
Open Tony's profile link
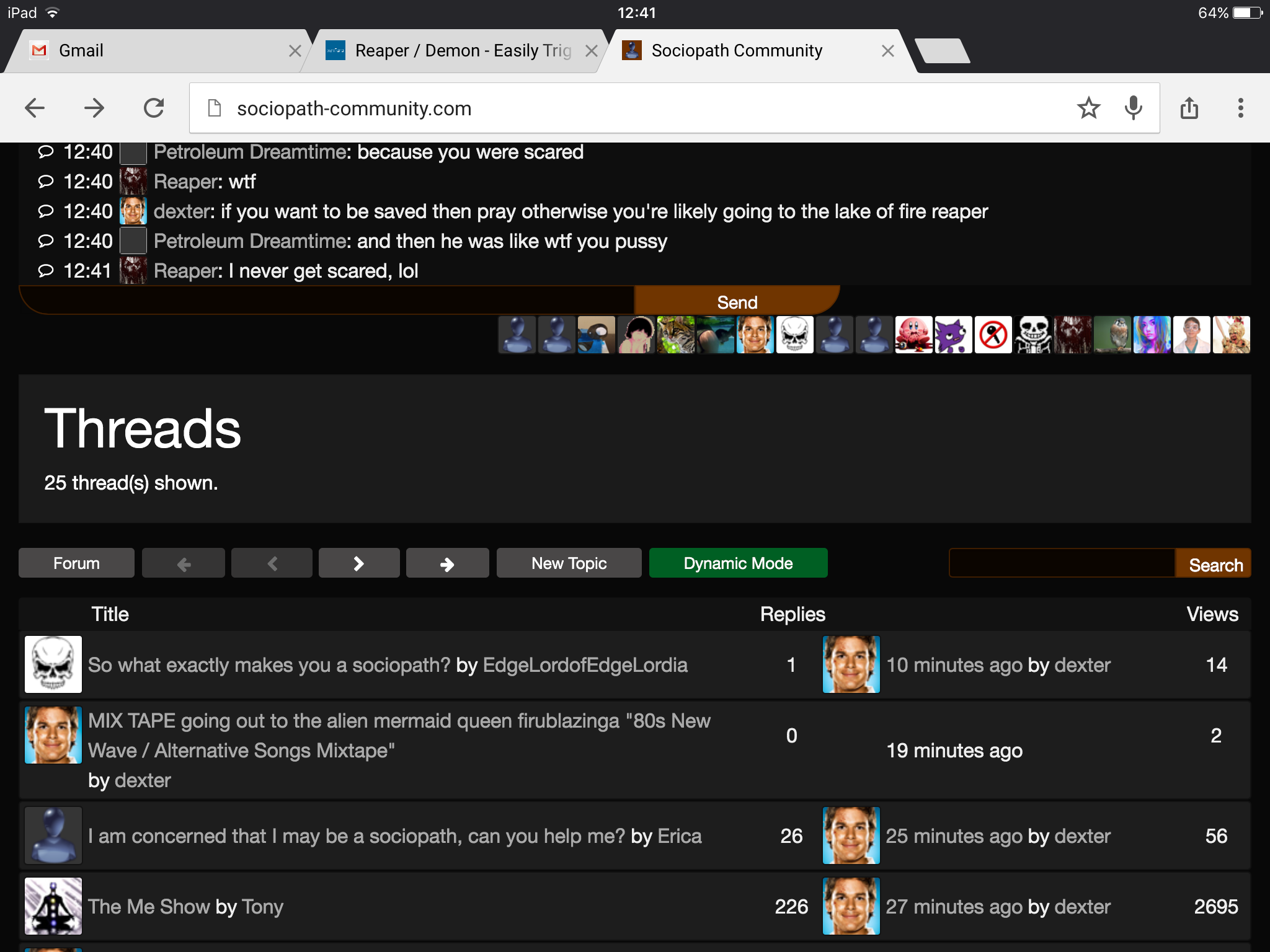[x=262, y=907]
